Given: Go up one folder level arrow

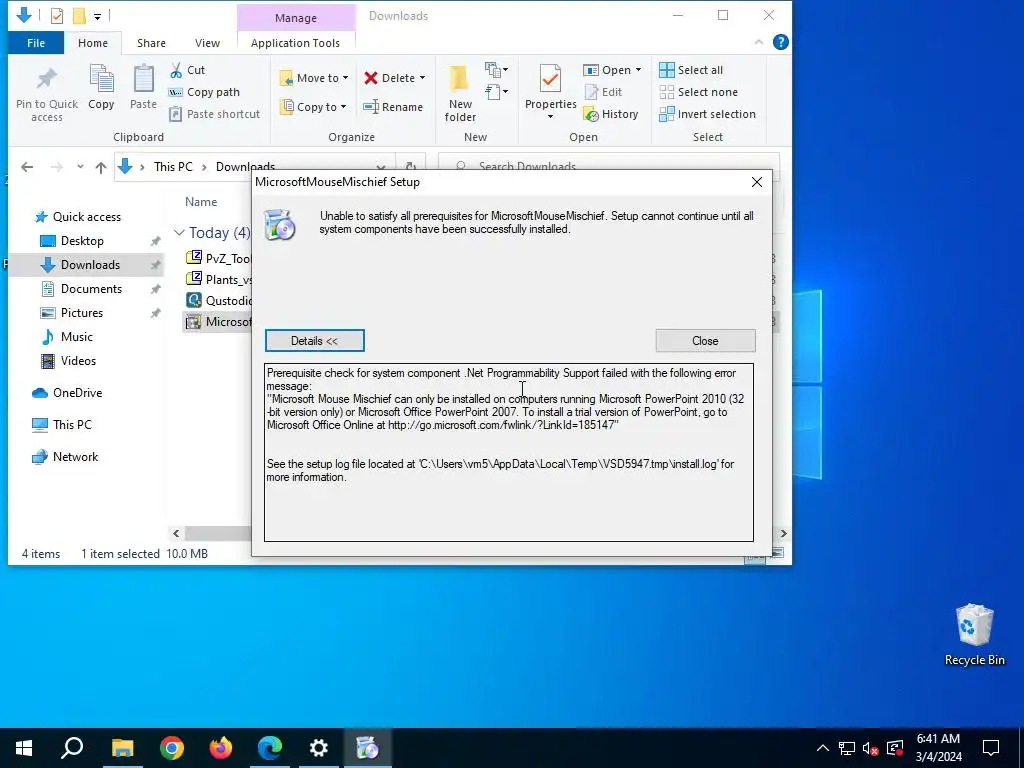Looking at the screenshot, I should (x=101, y=167).
